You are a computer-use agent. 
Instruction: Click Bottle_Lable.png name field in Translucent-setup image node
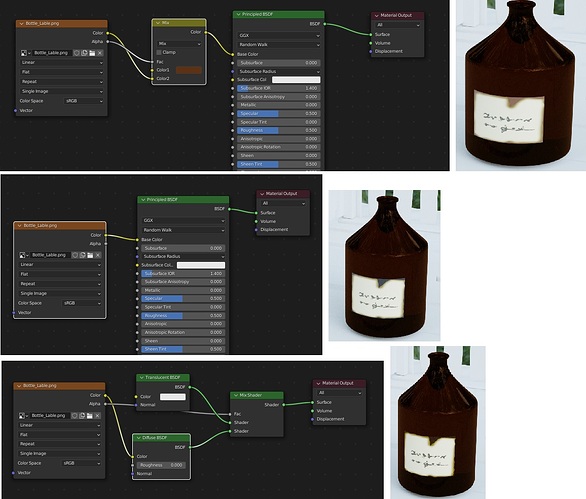point(49,416)
